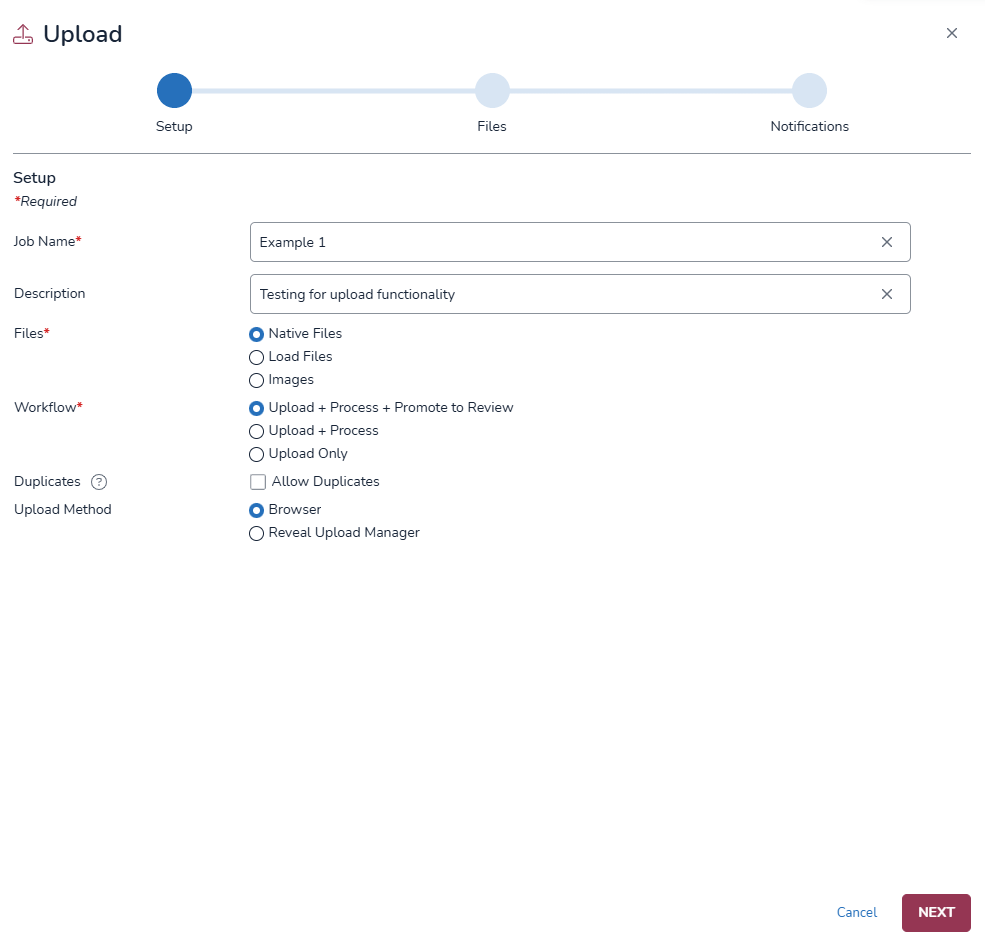Select the Images file type
This screenshot has height=946, width=985.
click(257, 380)
